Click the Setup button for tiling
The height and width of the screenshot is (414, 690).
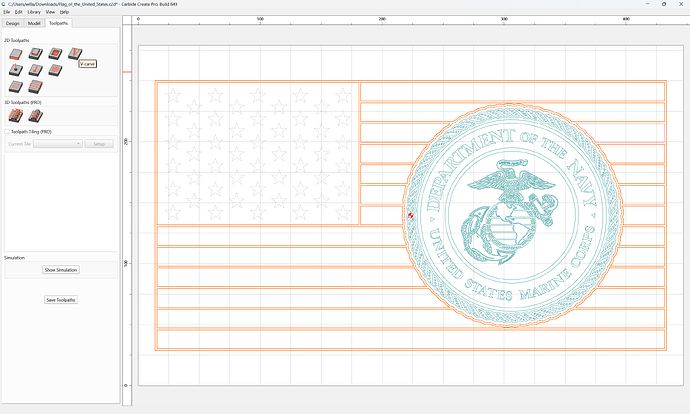[99, 144]
